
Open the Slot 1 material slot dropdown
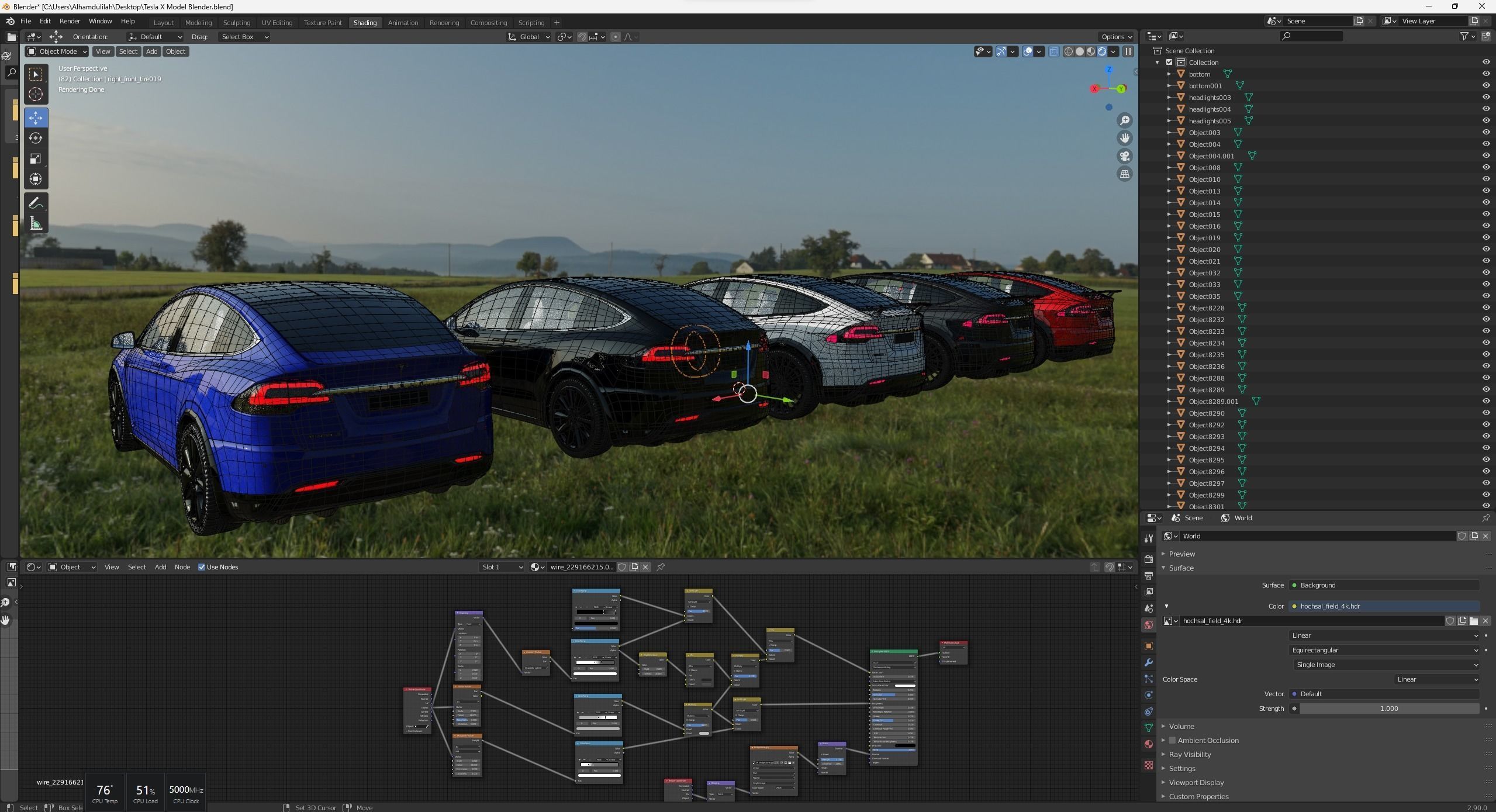point(502,567)
